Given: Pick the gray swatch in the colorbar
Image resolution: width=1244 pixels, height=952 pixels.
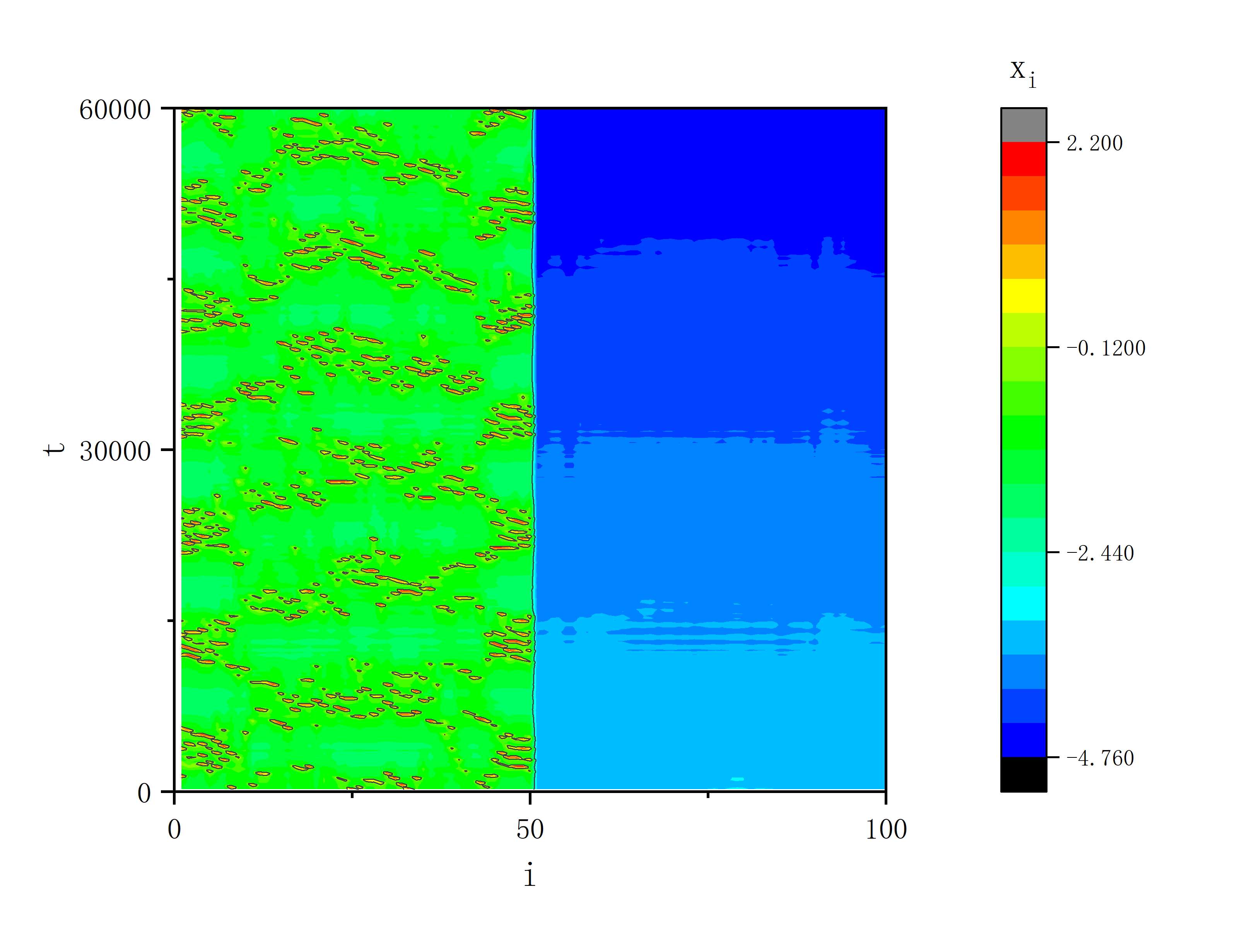Looking at the screenshot, I should 1024,125.
